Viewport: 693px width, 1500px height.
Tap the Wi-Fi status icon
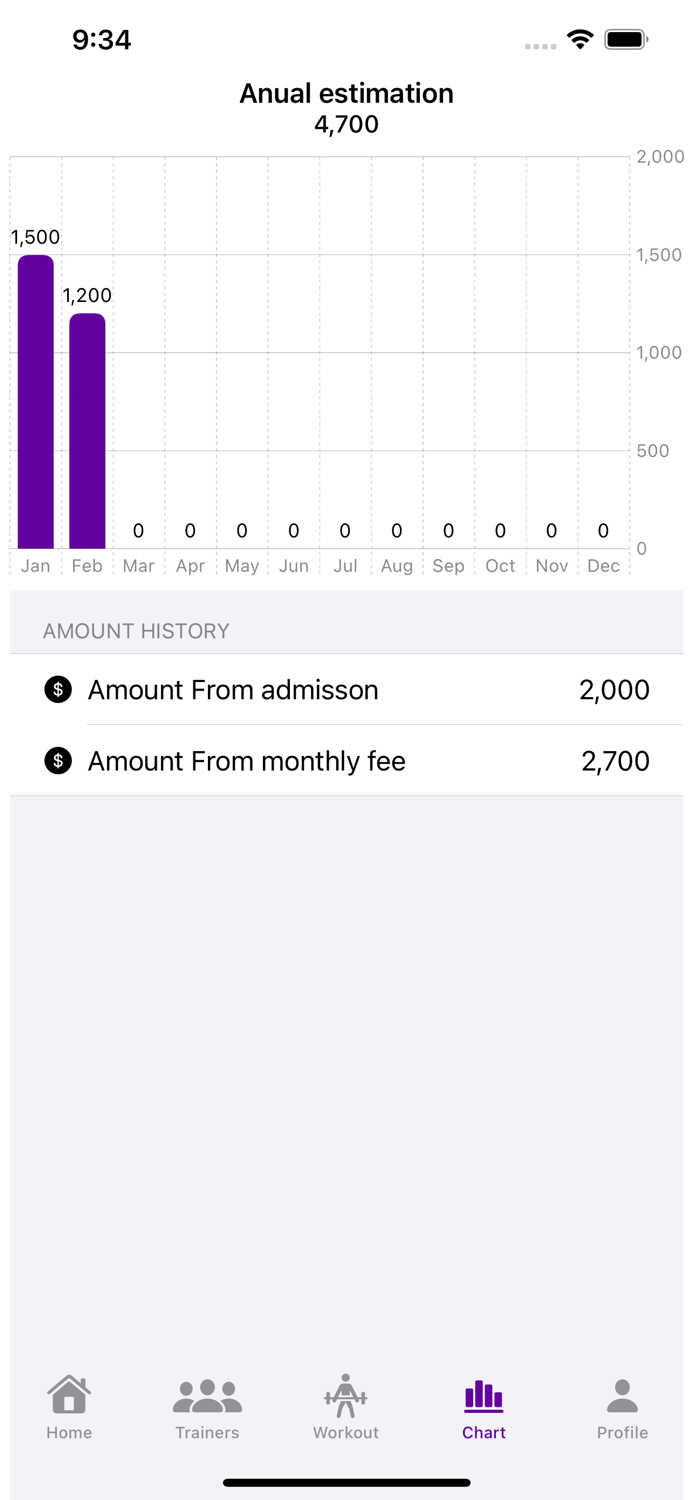coord(580,39)
